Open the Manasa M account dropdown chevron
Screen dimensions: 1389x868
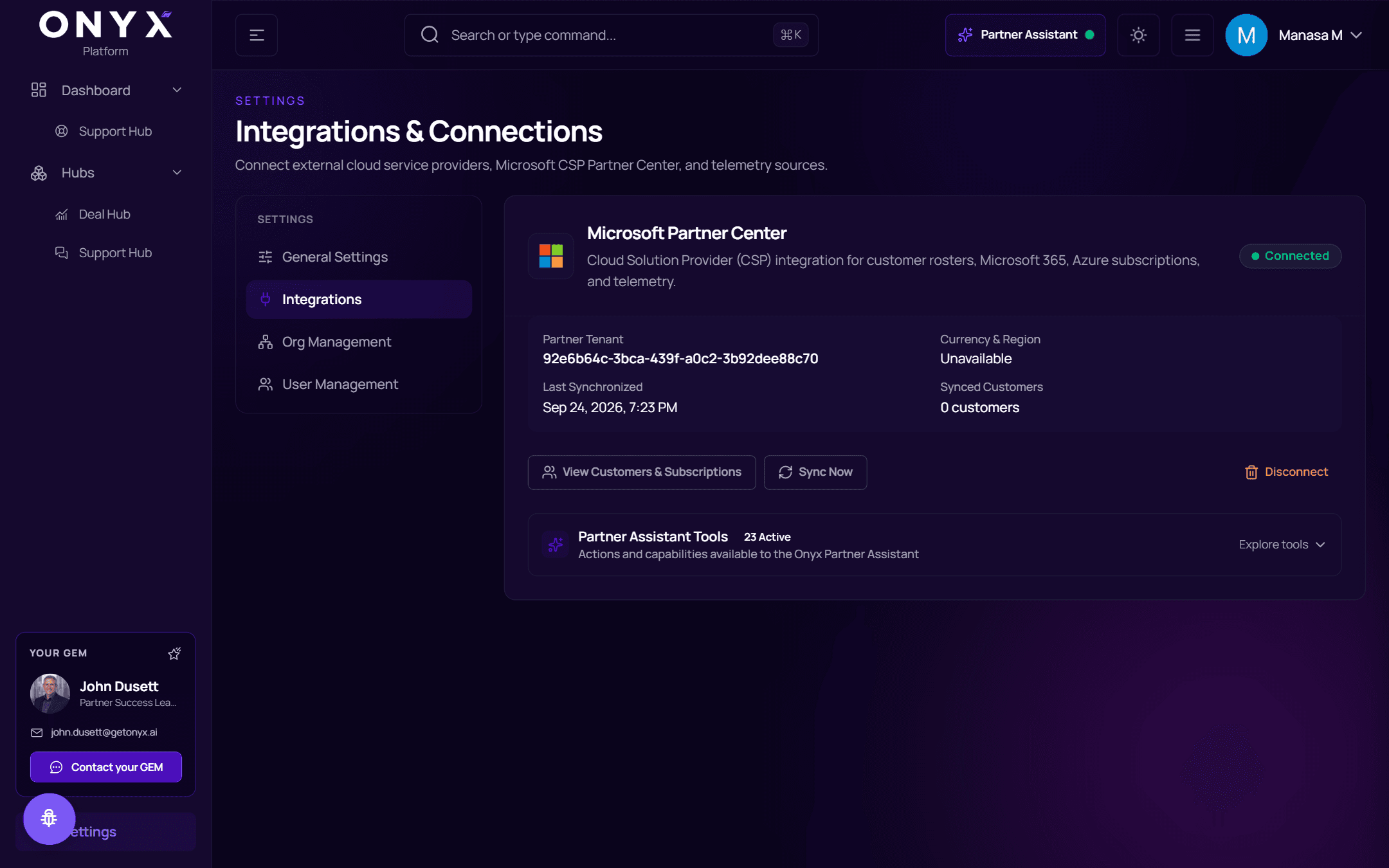pos(1357,35)
